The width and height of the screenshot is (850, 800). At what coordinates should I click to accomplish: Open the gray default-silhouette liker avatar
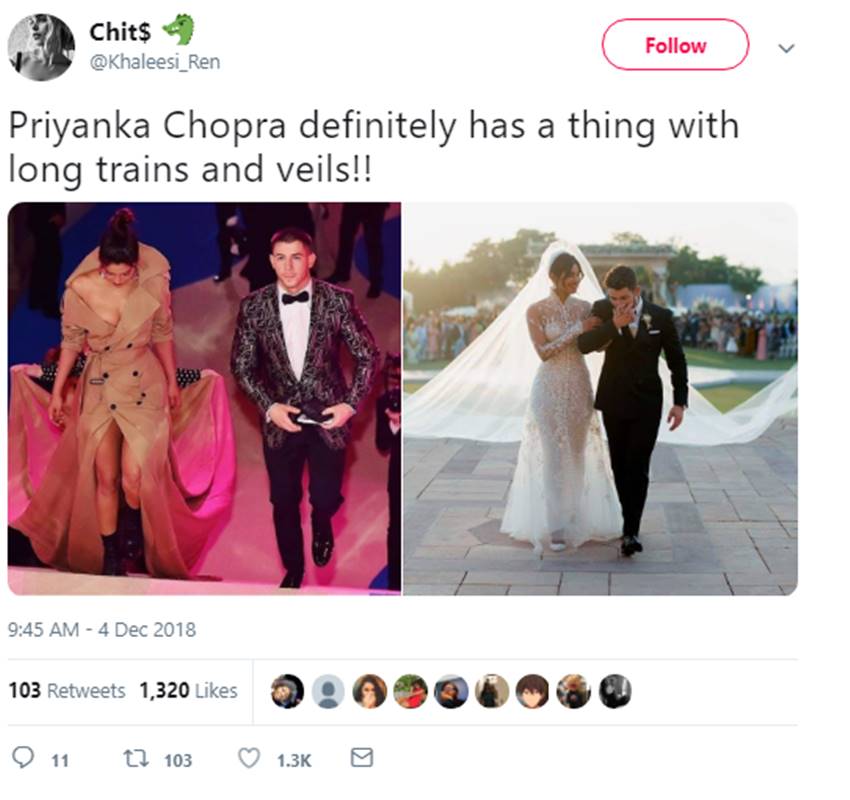[328, 691]
